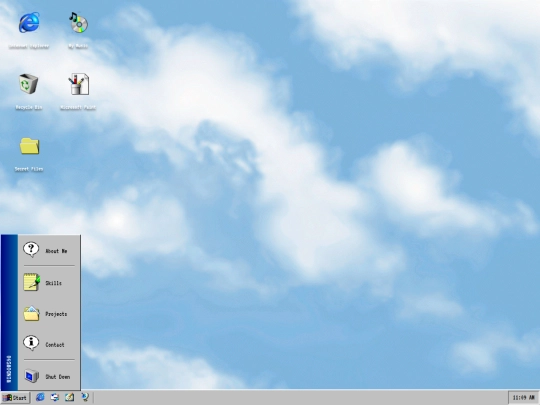This screenshot has height=405, width=540.
Task: Click the 11:09 AM system tray clock
Action: (523, 398)
